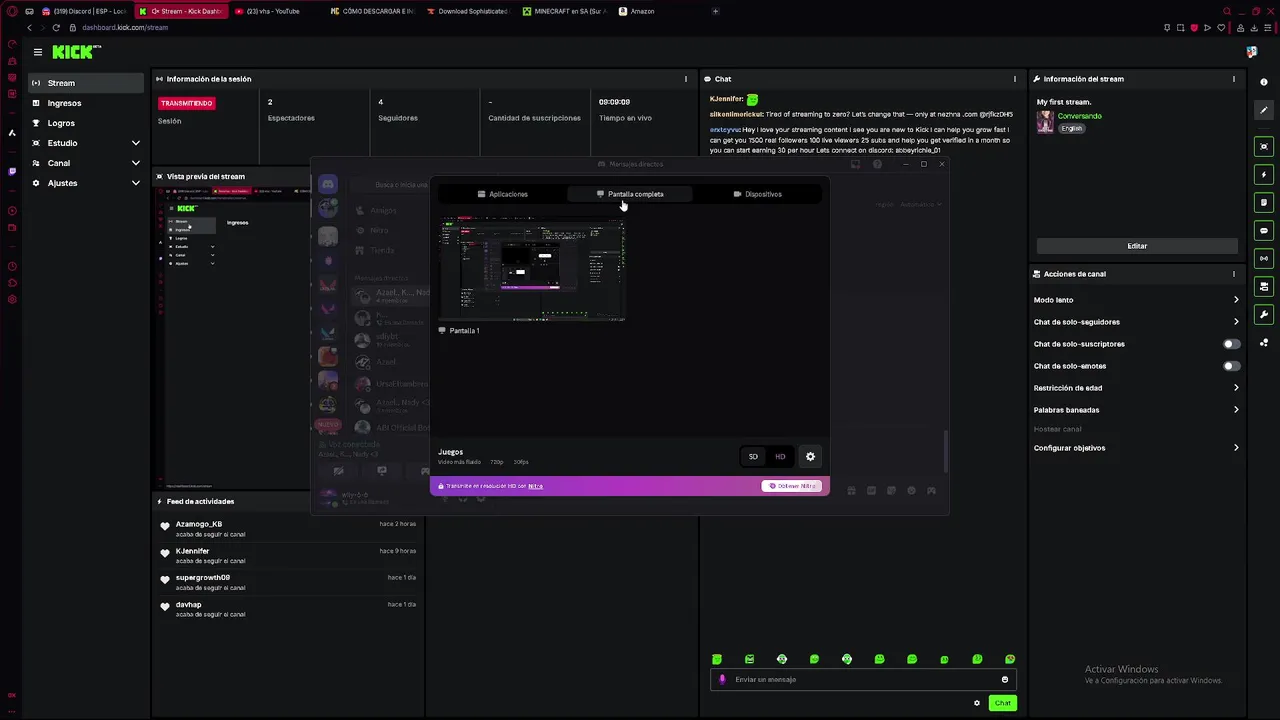Open Acciones de canal options menu
Screen dimensions: 1280x720
click(1234, 274)
